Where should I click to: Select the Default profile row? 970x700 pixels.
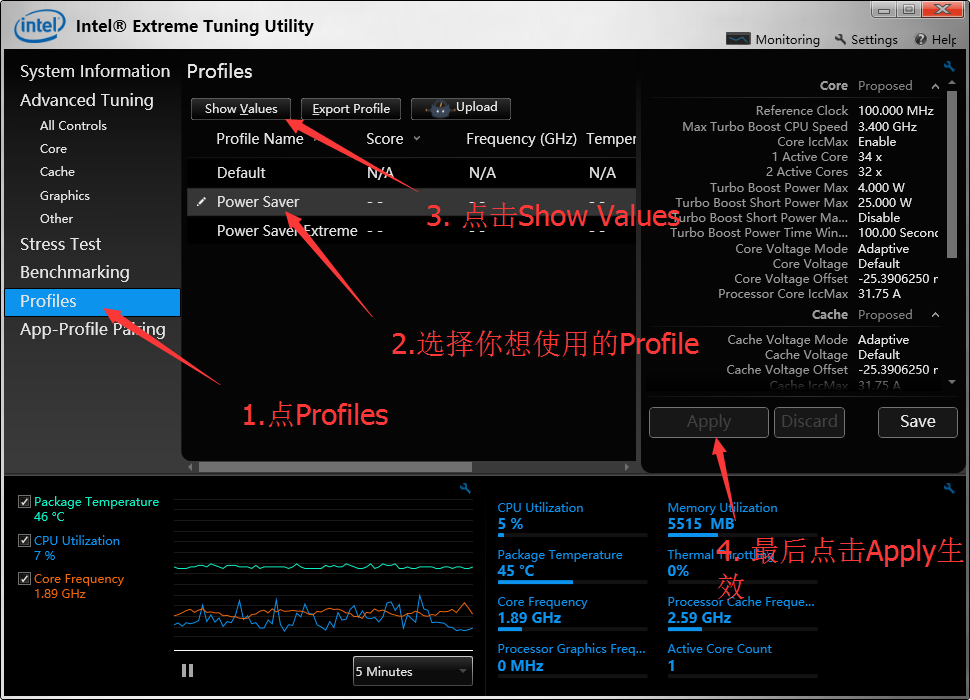point(411,173)
